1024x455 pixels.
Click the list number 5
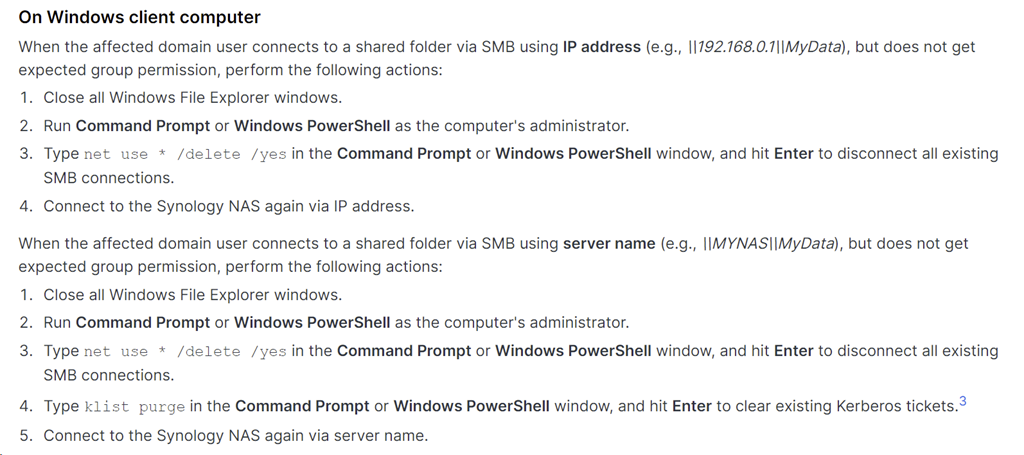pos(25,436)
